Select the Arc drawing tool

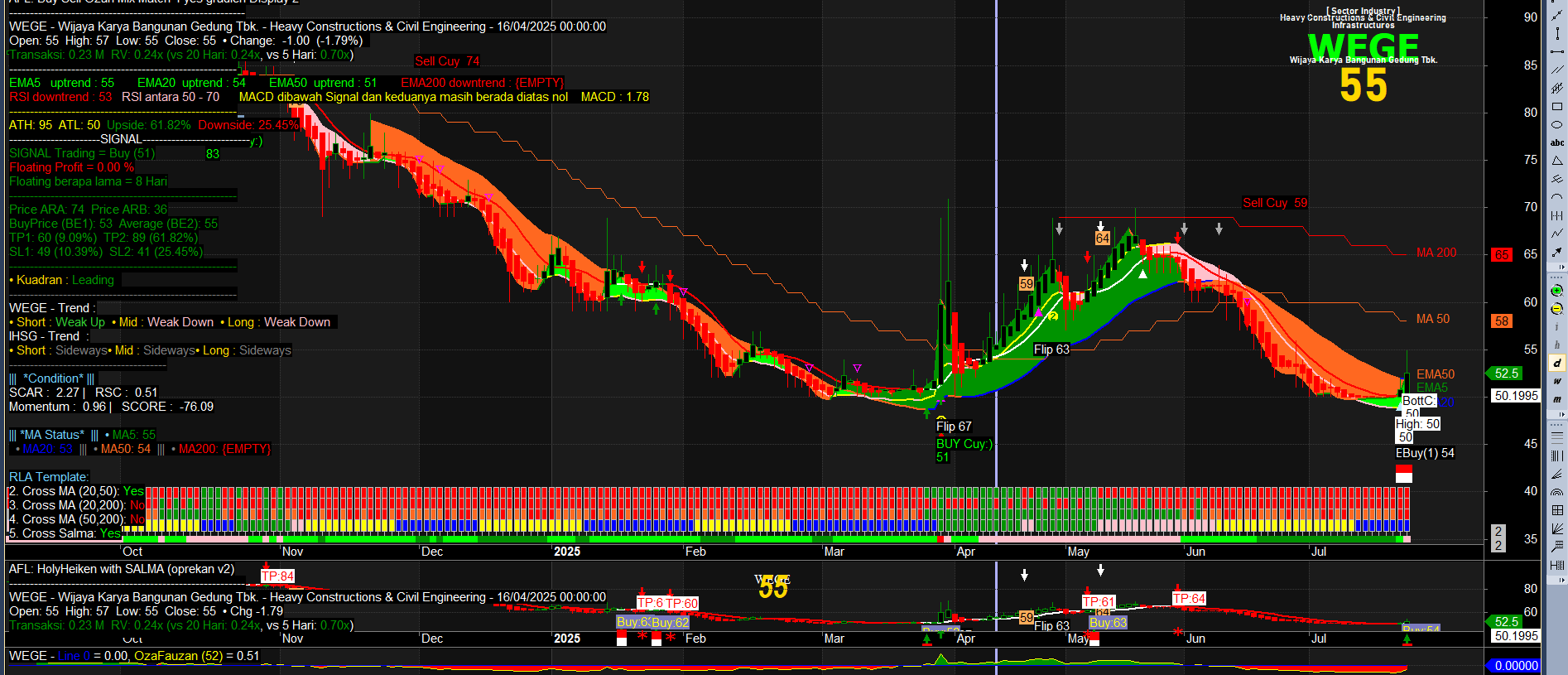pos(1557,196)
